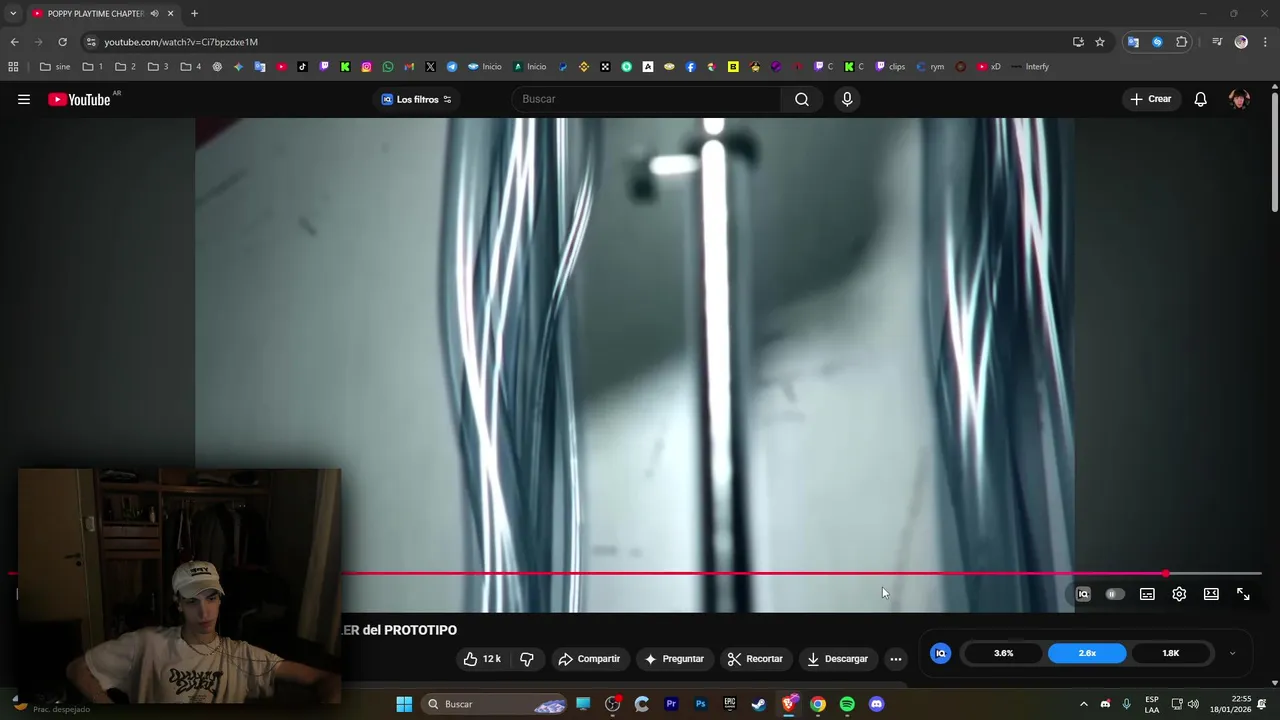Open the apps grid in the bookmarks bar

(x=13, y=67)
